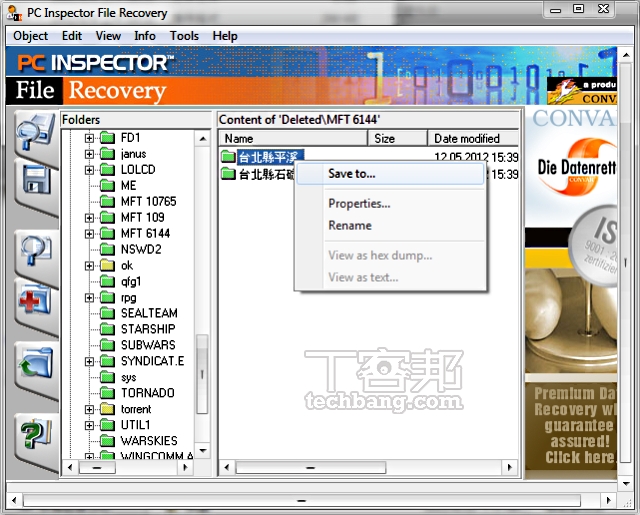
Task: Expand the torrent folder node
Action: point(90,409)
